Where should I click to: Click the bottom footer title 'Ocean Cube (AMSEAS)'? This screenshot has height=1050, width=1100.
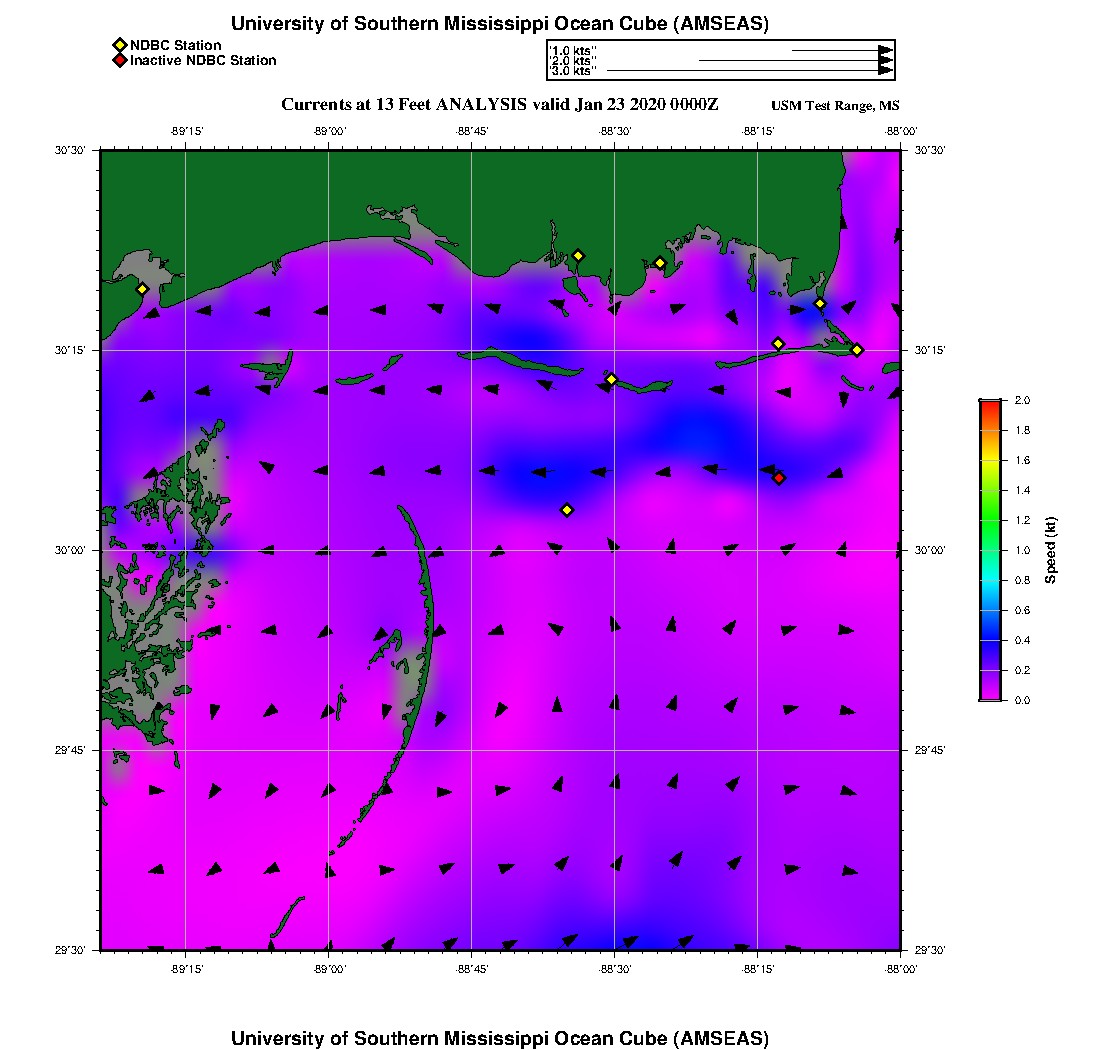(499, 1038)
